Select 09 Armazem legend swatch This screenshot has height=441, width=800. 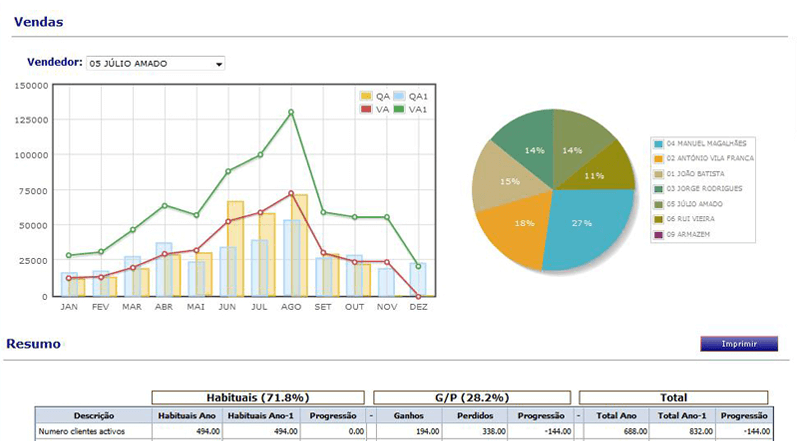click(x=657, y=235)
